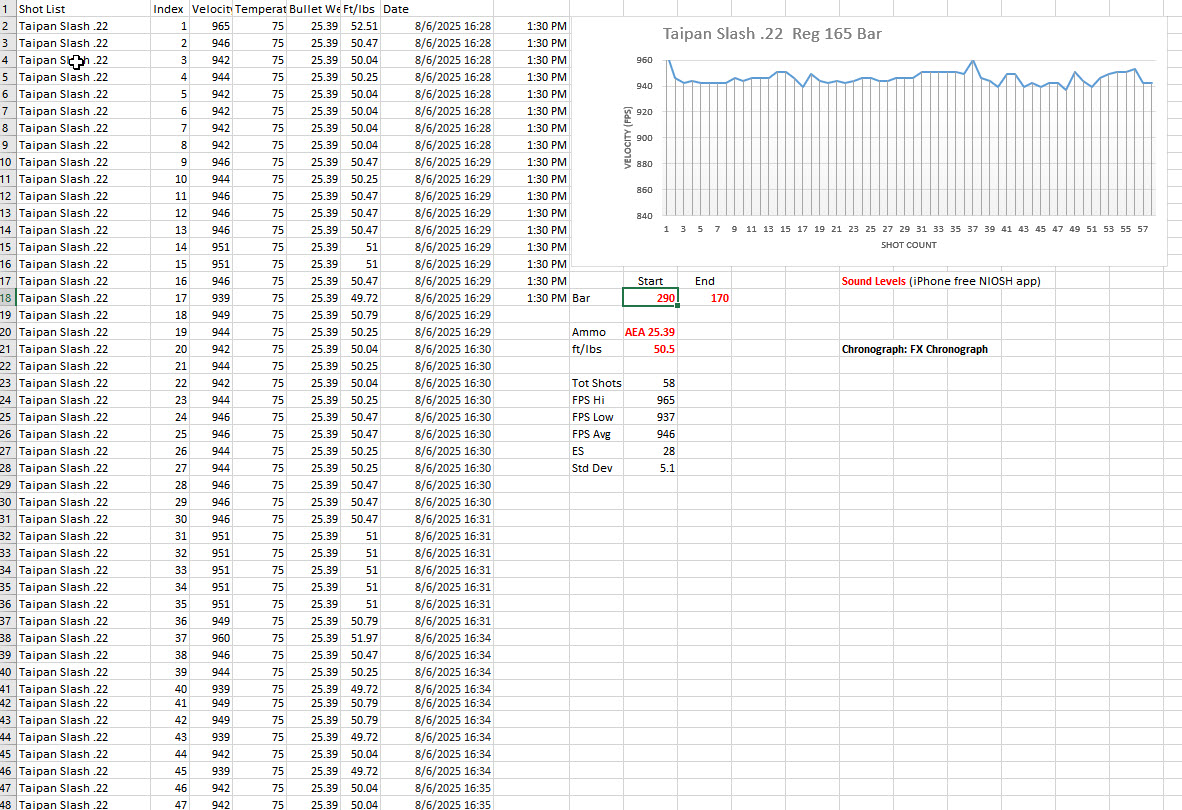This screenshot has width=1182, height=810.
Task: Click the 52.51 ft/lbs cell
Action: pyautogui.click(x=360, y=26)
